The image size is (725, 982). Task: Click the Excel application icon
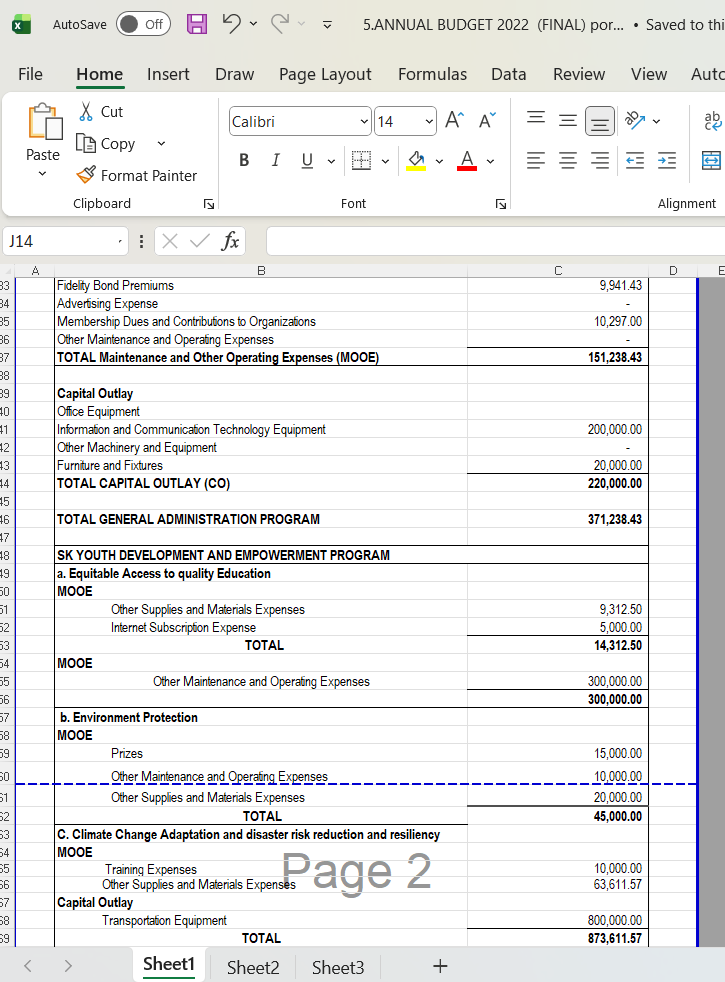pos(22,25)
